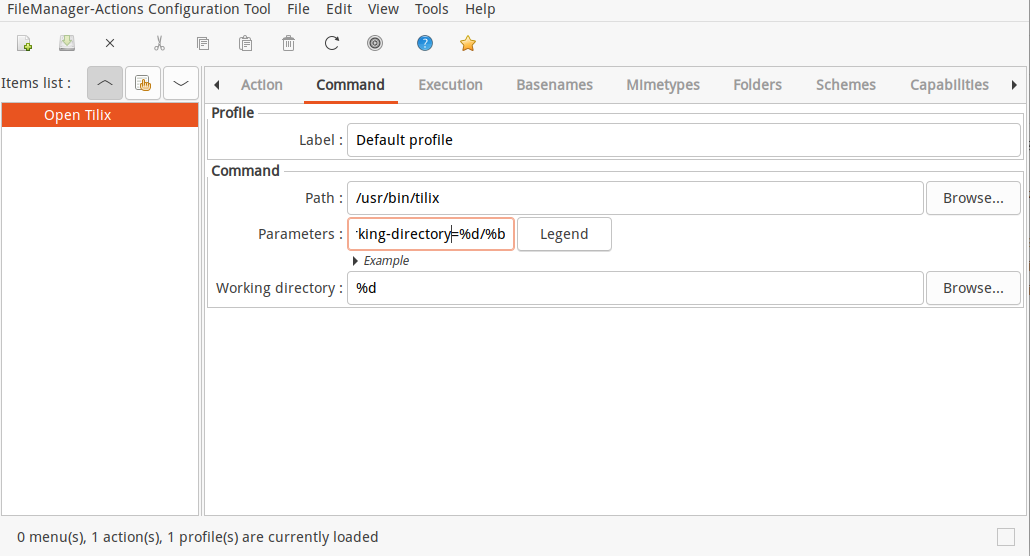Save items with the download-arrow icon
This screenshot has width=1030, height=556.
67,43
